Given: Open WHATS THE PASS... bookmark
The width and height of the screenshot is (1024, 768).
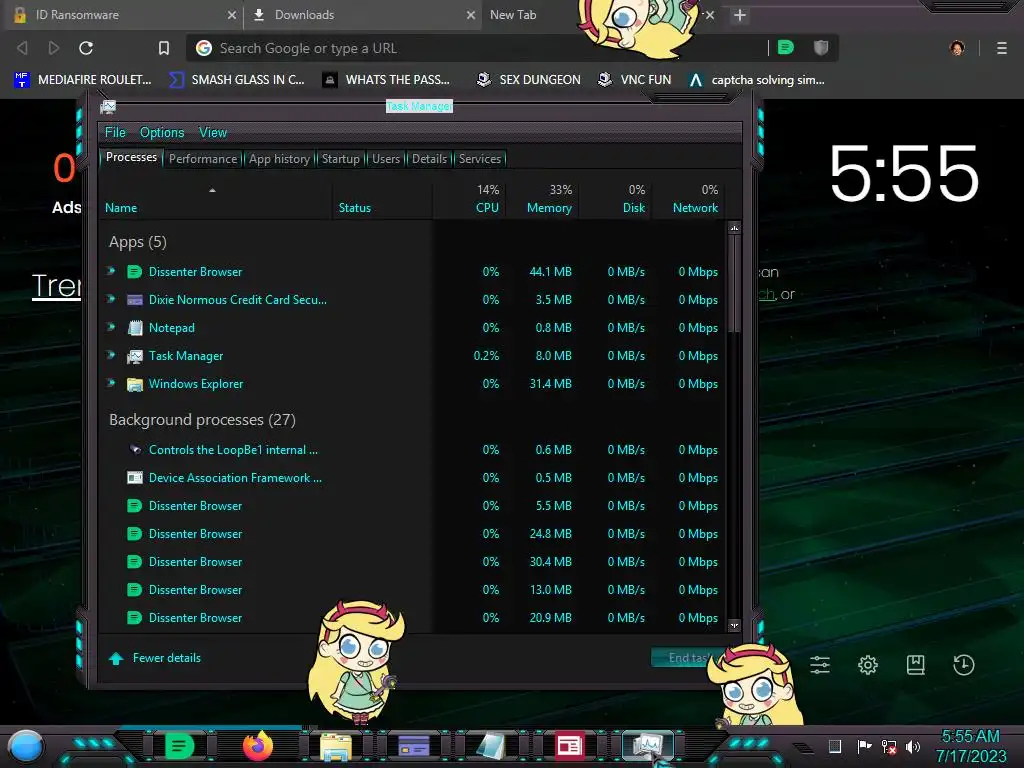Looking at the screenshot, I should (x=386, y=80).
